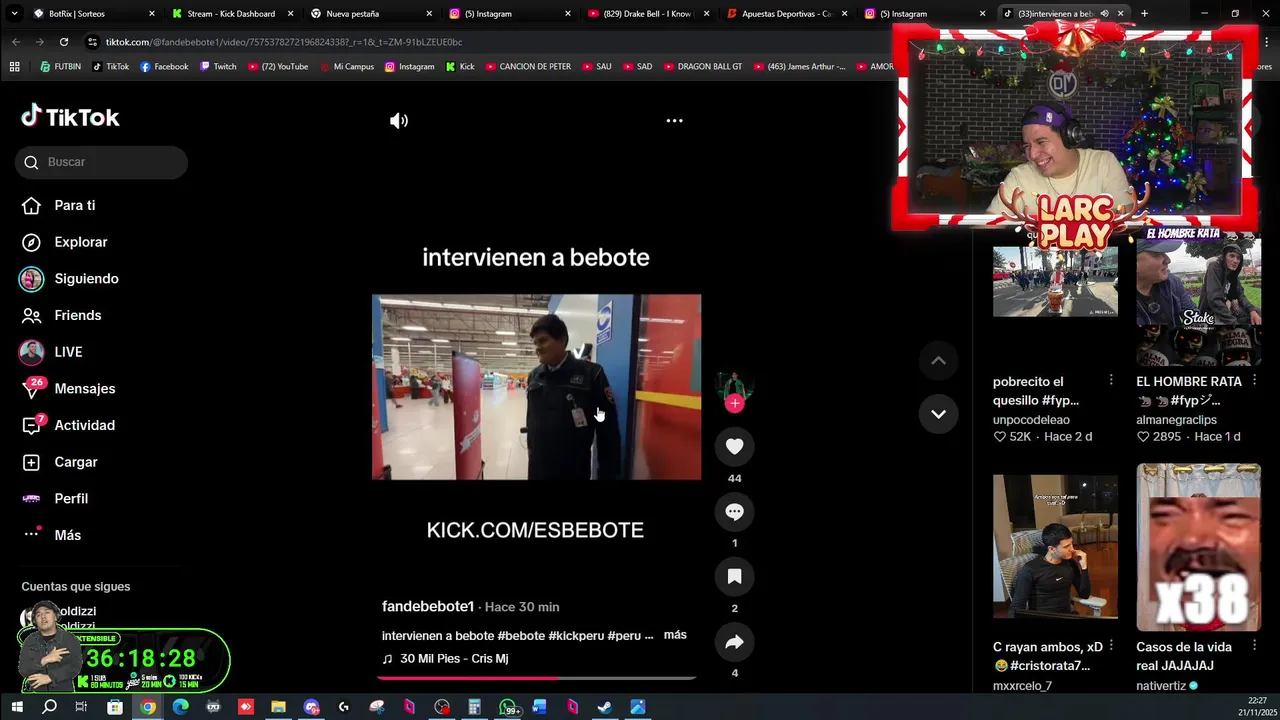Open the unpocodeleao author link
Image resolution: width=1280 pixels, height=720 pixels.
(1031, 420)
